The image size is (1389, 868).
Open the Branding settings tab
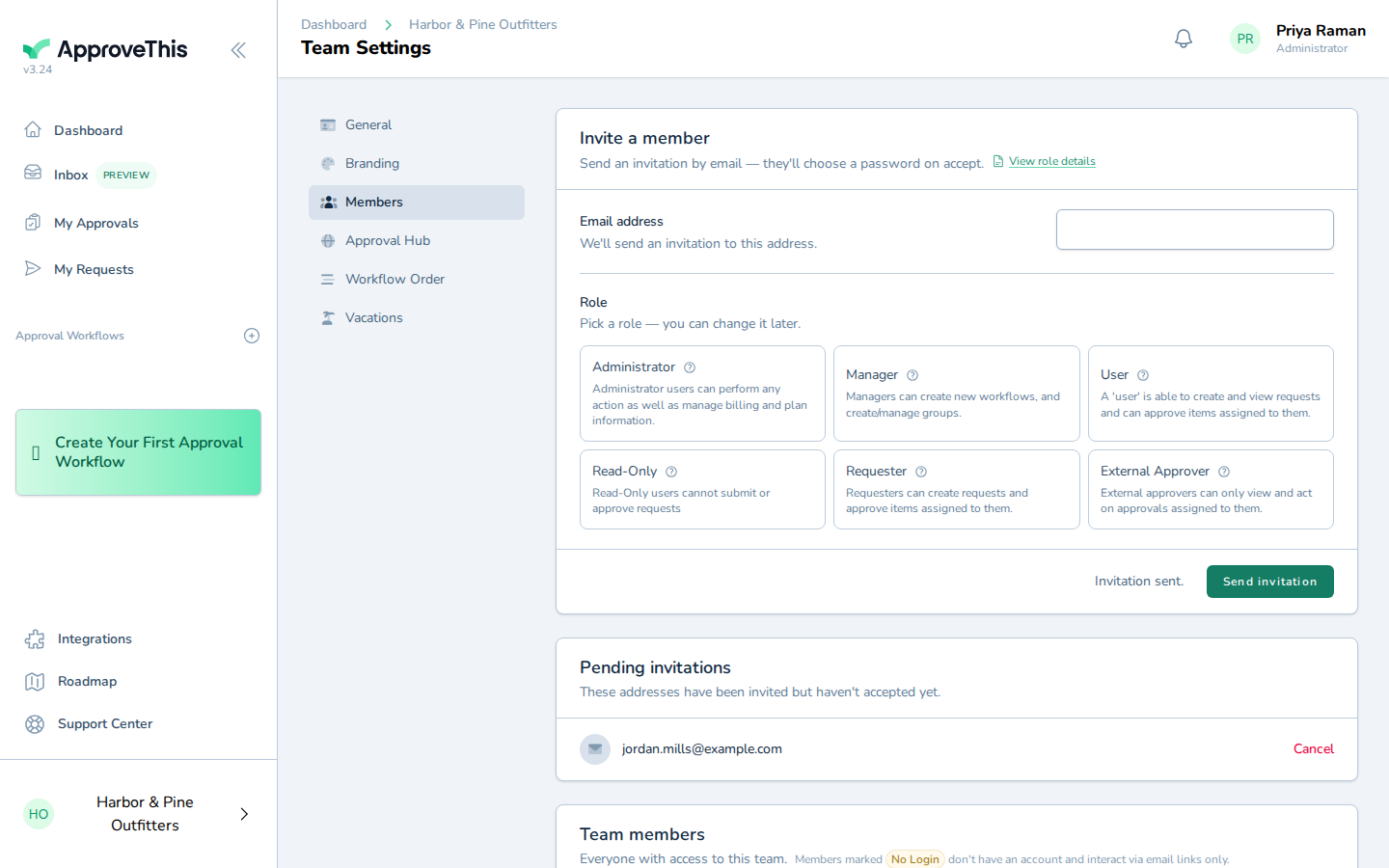[417, 164]
